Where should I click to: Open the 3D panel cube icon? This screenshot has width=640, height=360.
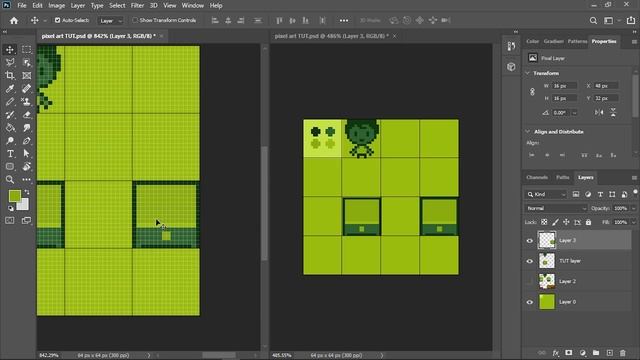tap(511, 67)
